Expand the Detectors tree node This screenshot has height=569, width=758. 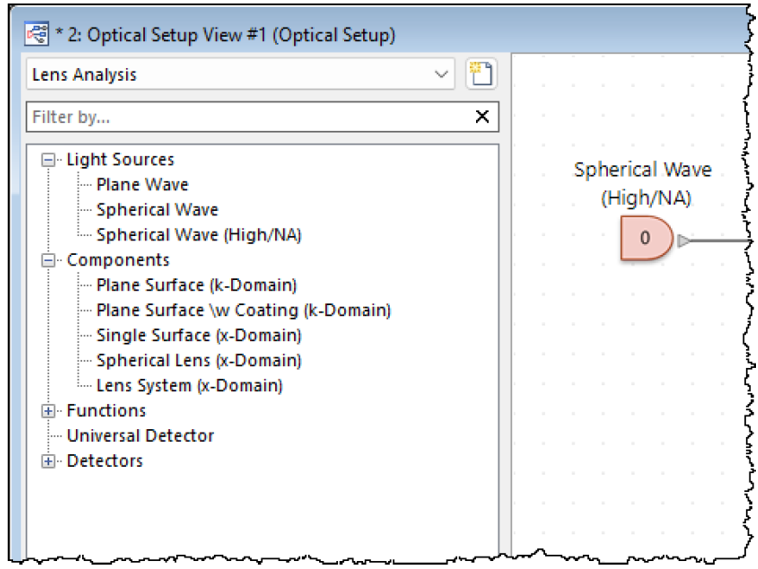pyautogui.click(x=48, y=461)
